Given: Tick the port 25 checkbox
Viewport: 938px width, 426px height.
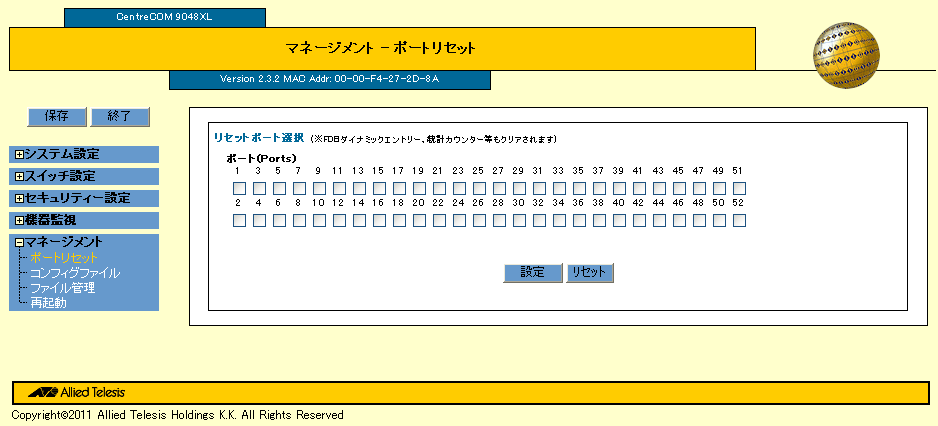Looking at the screenshot, I should [479, 188].
